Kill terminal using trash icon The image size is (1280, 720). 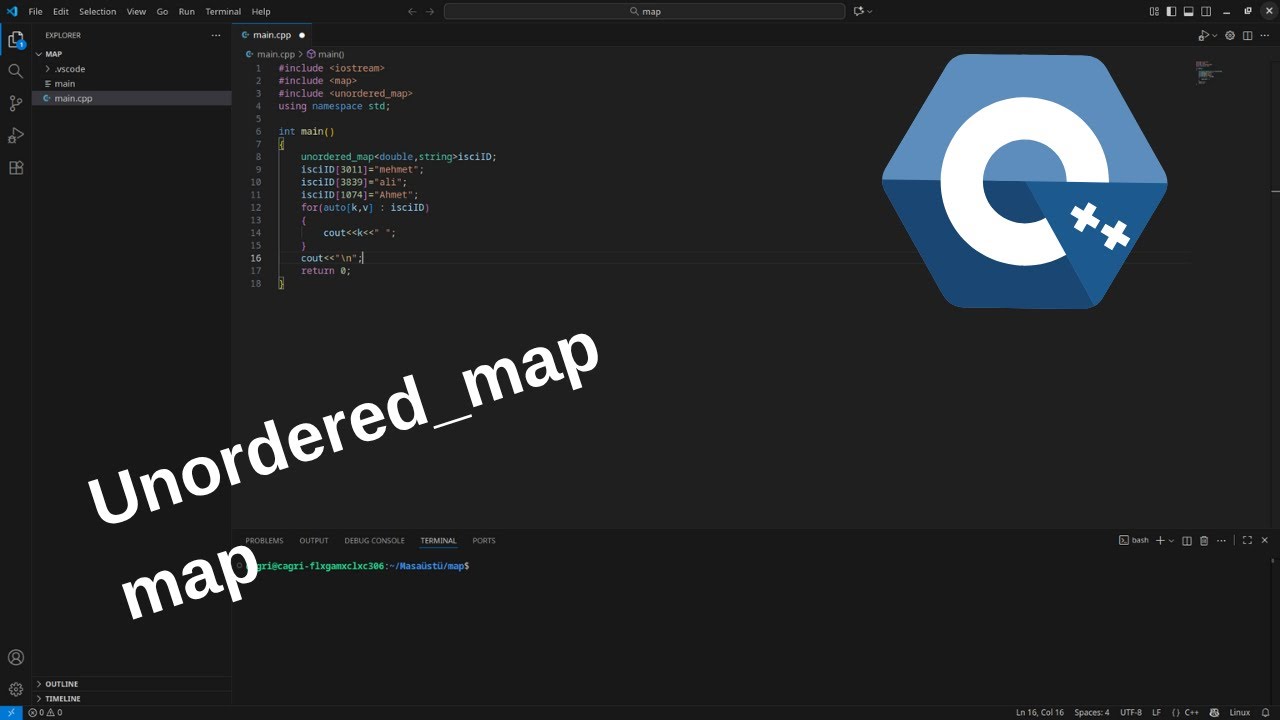[1204, 540]
